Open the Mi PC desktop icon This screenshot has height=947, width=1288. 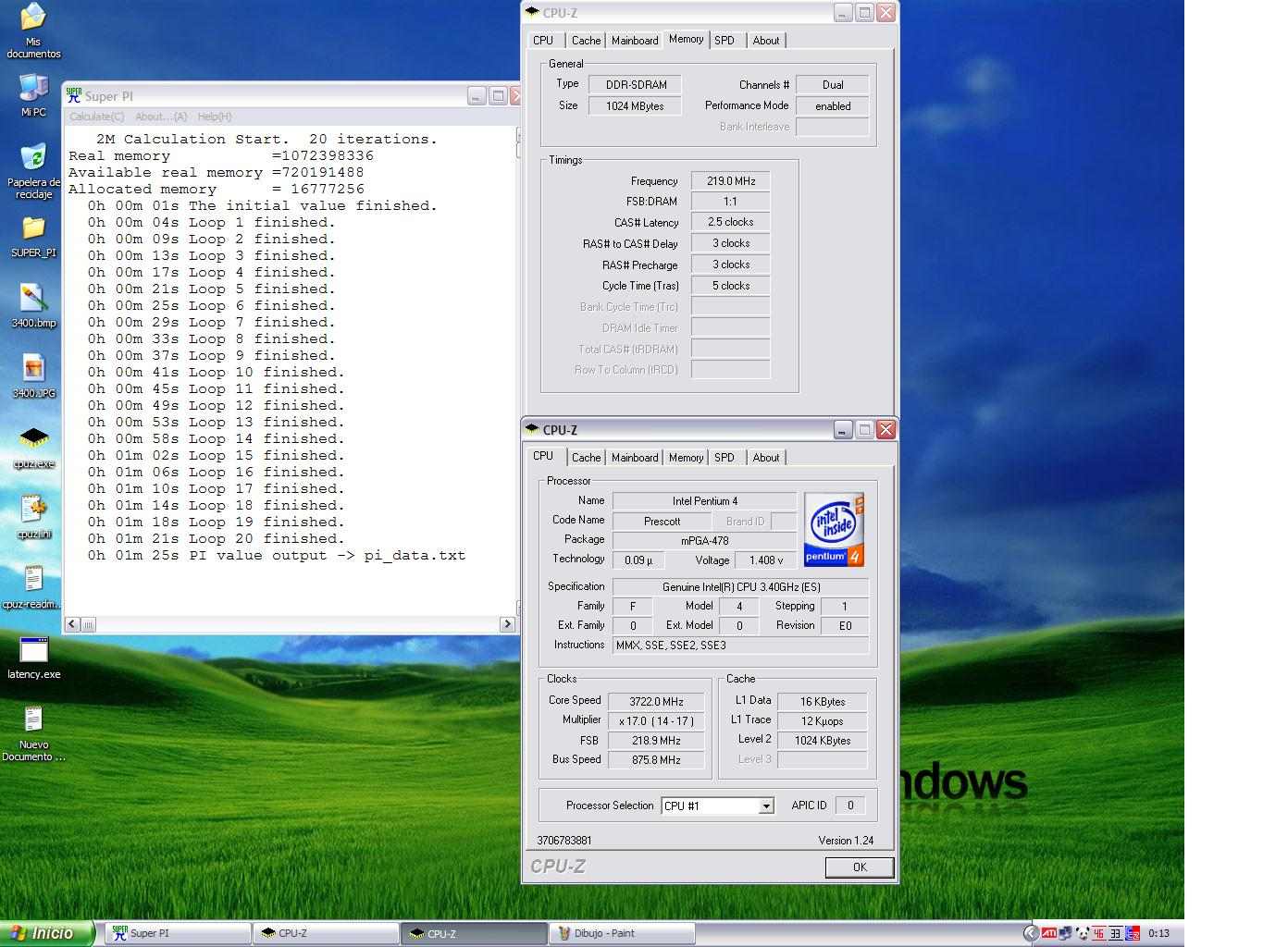(33, 89)
